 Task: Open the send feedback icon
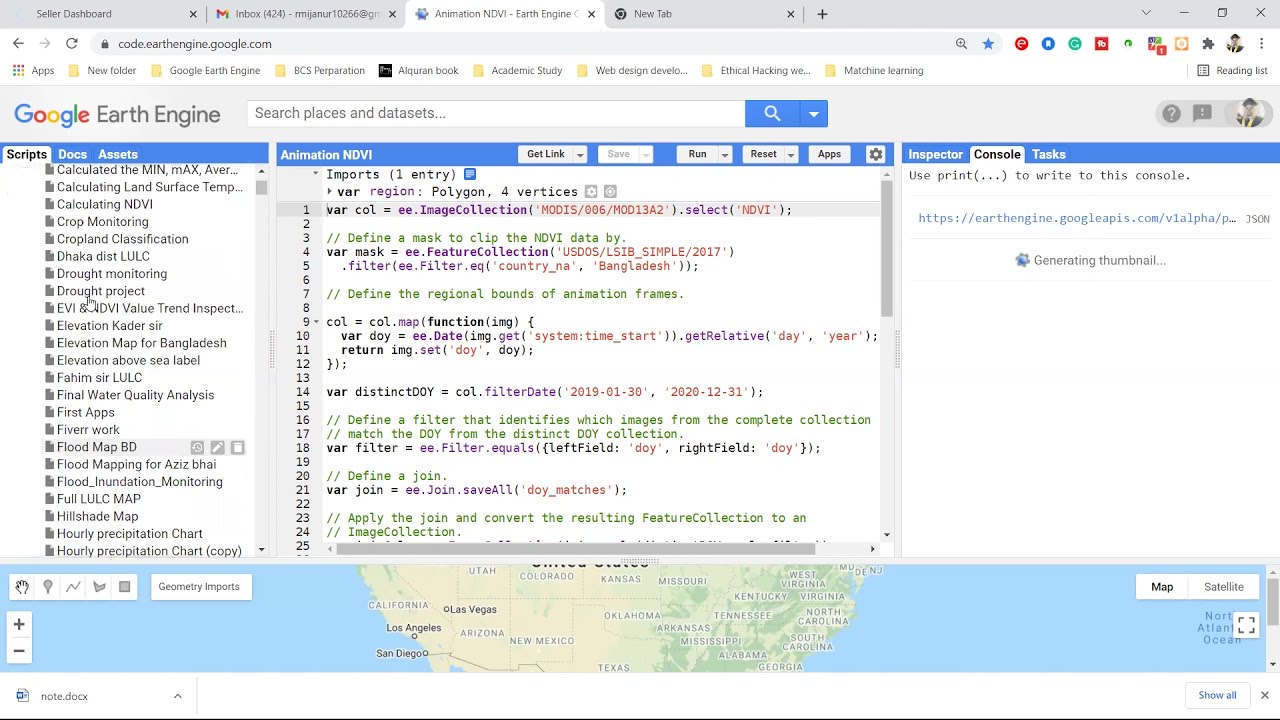pos(1202,113)
